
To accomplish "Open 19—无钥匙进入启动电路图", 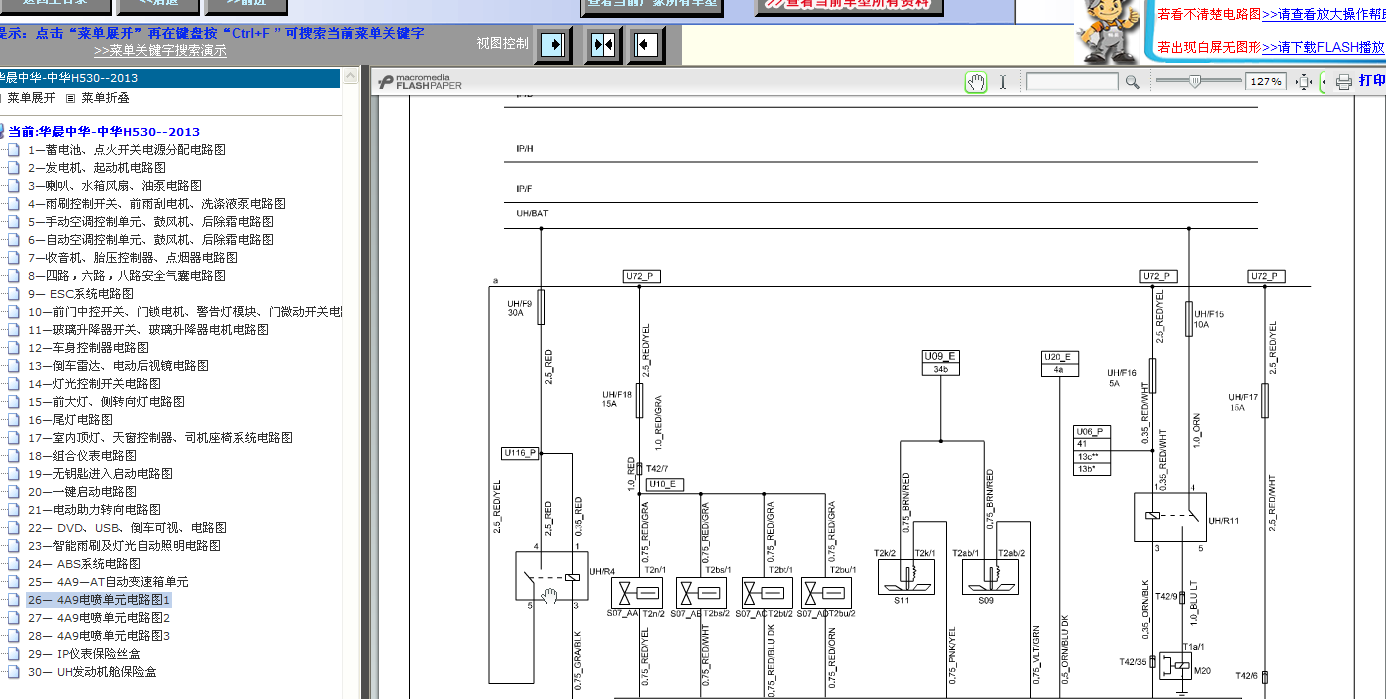I will click(x=100, y=474).
